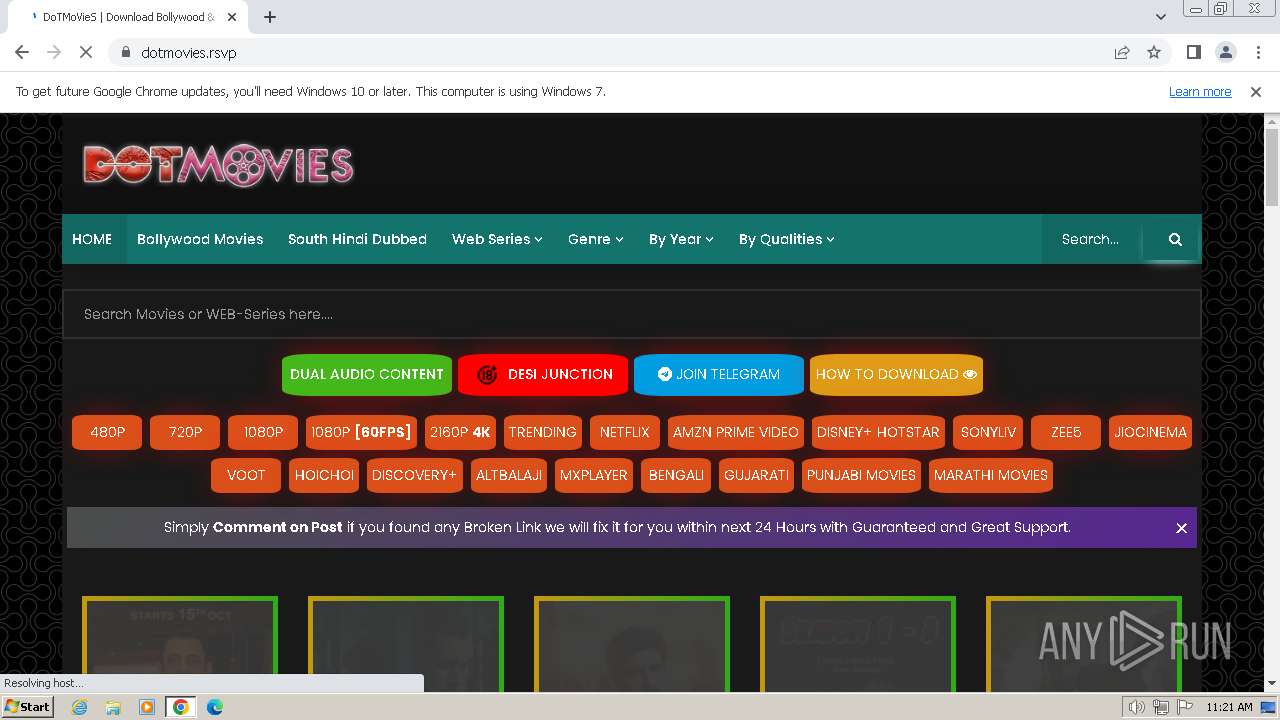
Task: Click the vertical page scrollbar thumb
Action: [1272, 167]
